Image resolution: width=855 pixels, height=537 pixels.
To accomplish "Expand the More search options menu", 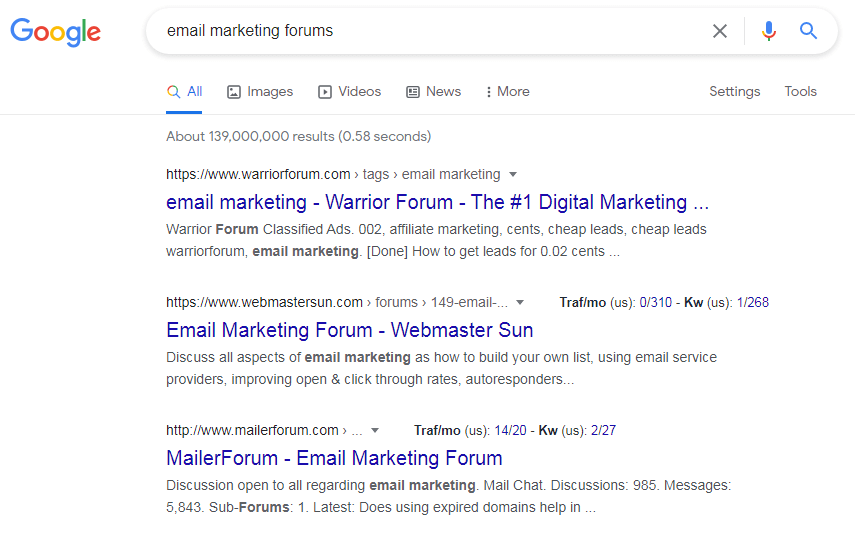I will (508, 92).
